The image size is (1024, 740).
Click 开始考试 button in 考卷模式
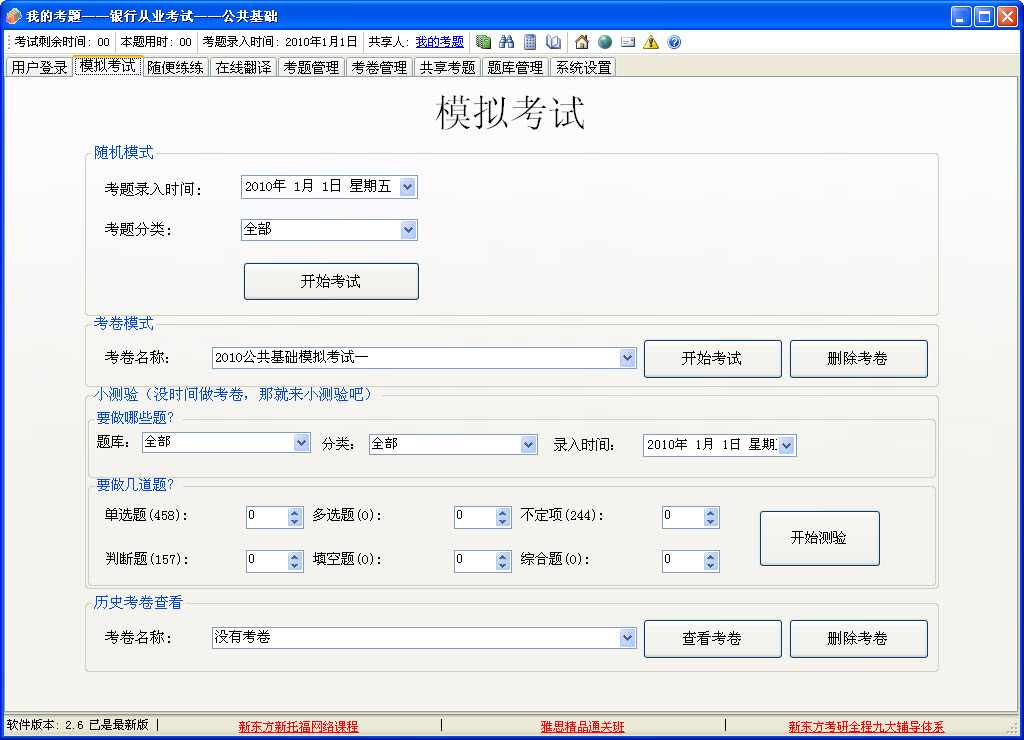pos(712,359)
